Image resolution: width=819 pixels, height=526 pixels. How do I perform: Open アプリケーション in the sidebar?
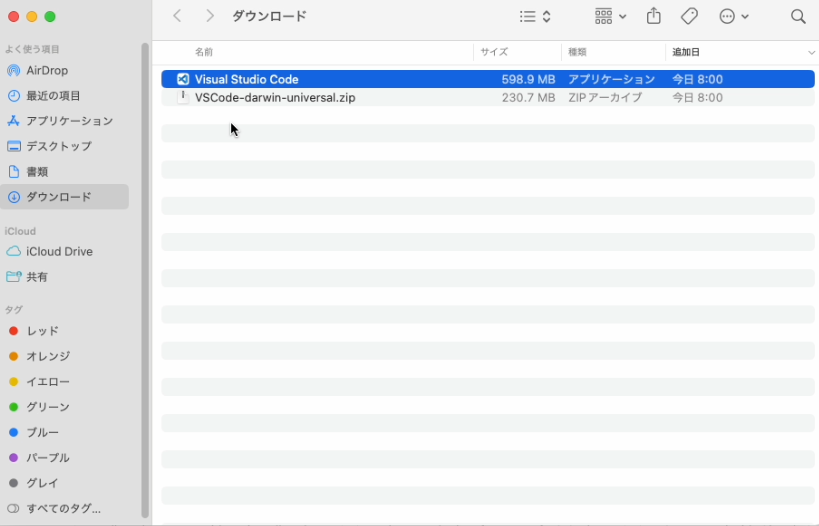click(69, 121)
